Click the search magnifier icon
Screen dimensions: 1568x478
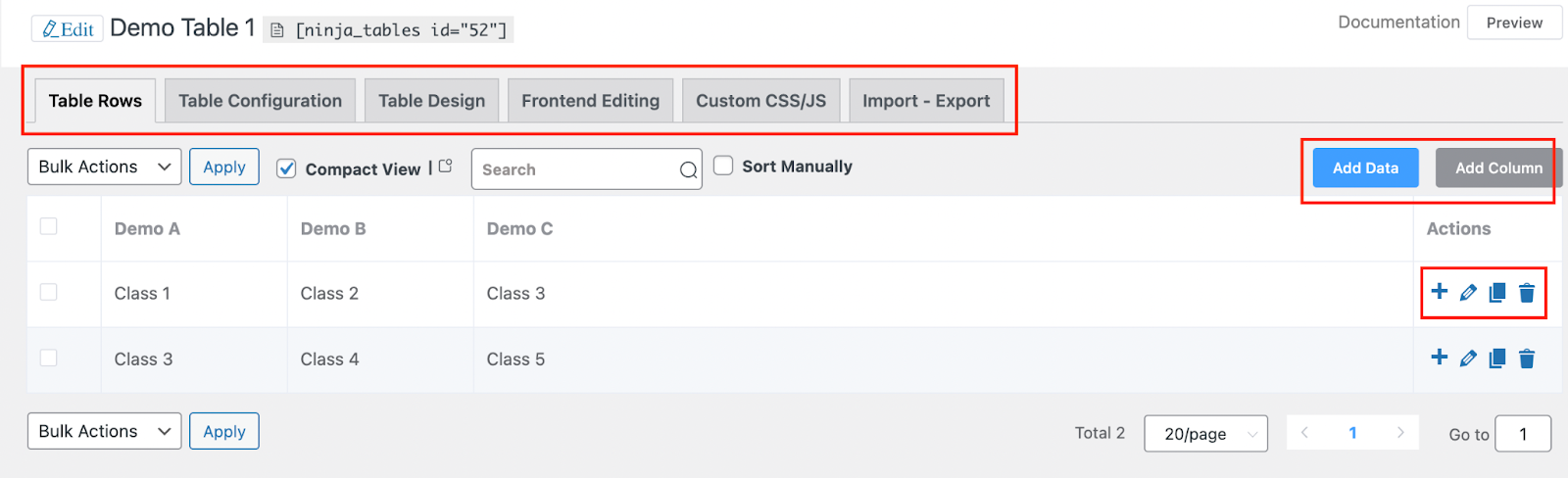pos(688,170)
